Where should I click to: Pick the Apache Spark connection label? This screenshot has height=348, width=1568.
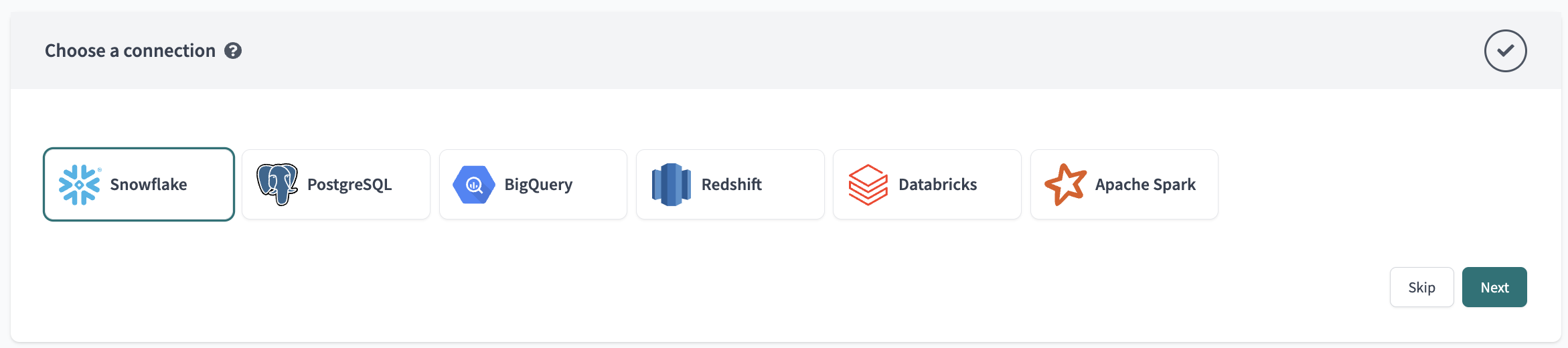[x=1145, y=185]
